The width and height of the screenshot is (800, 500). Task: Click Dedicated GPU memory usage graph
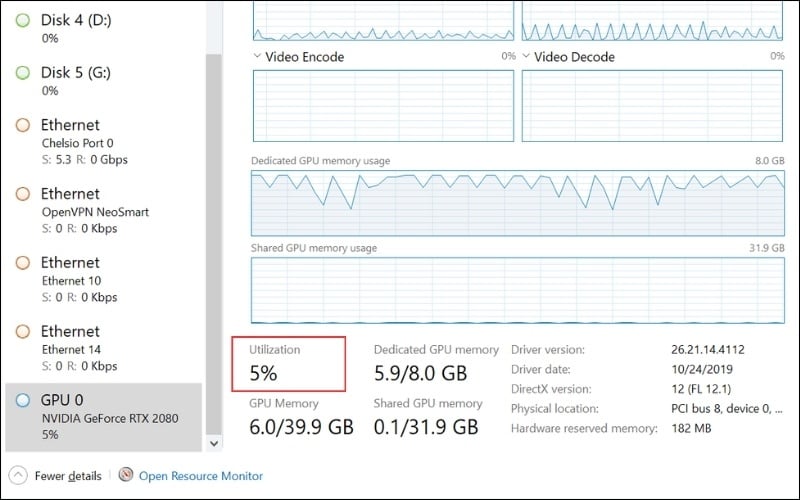pos(518,203)
